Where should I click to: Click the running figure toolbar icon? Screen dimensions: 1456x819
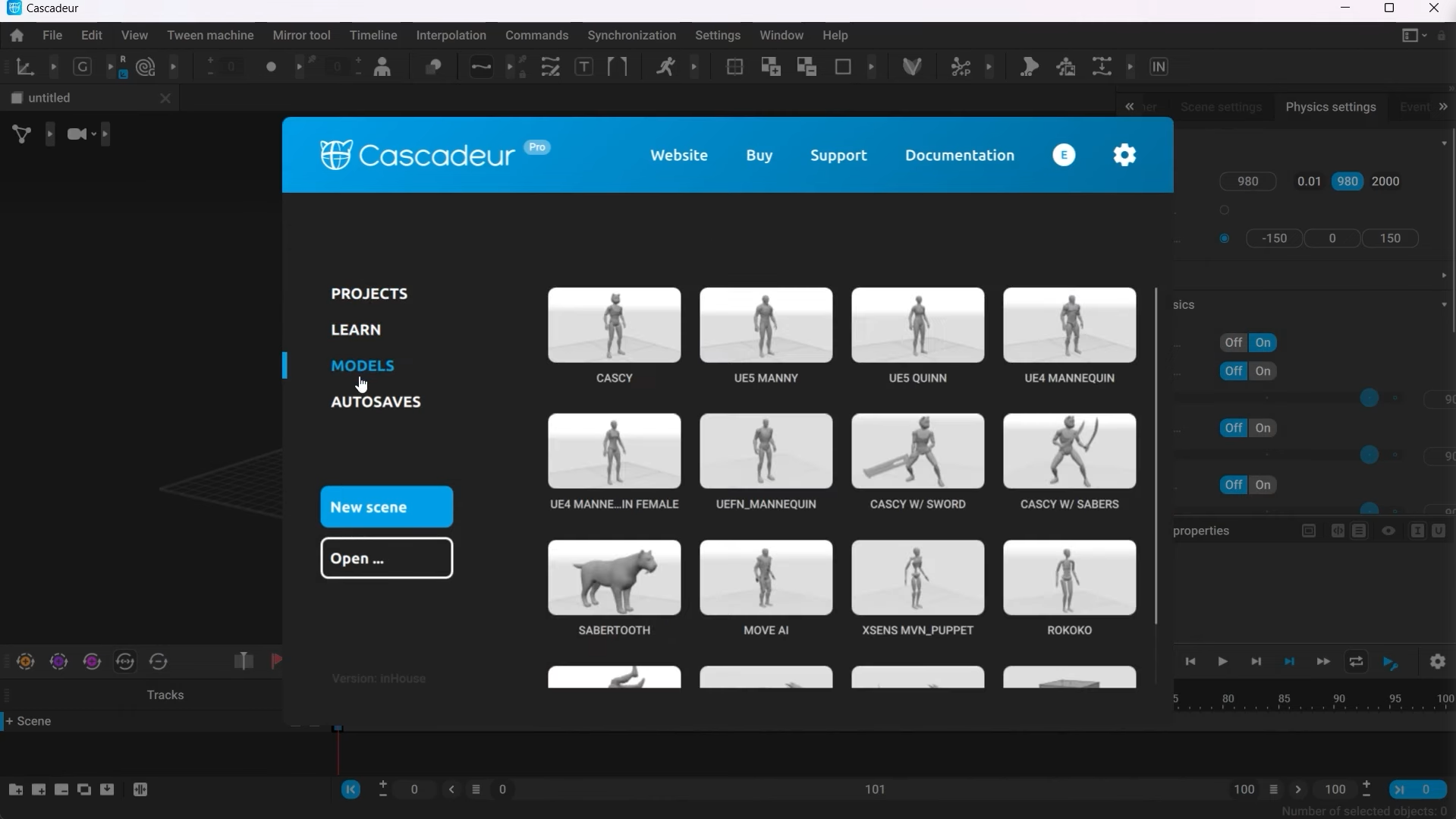coord(665,67)
